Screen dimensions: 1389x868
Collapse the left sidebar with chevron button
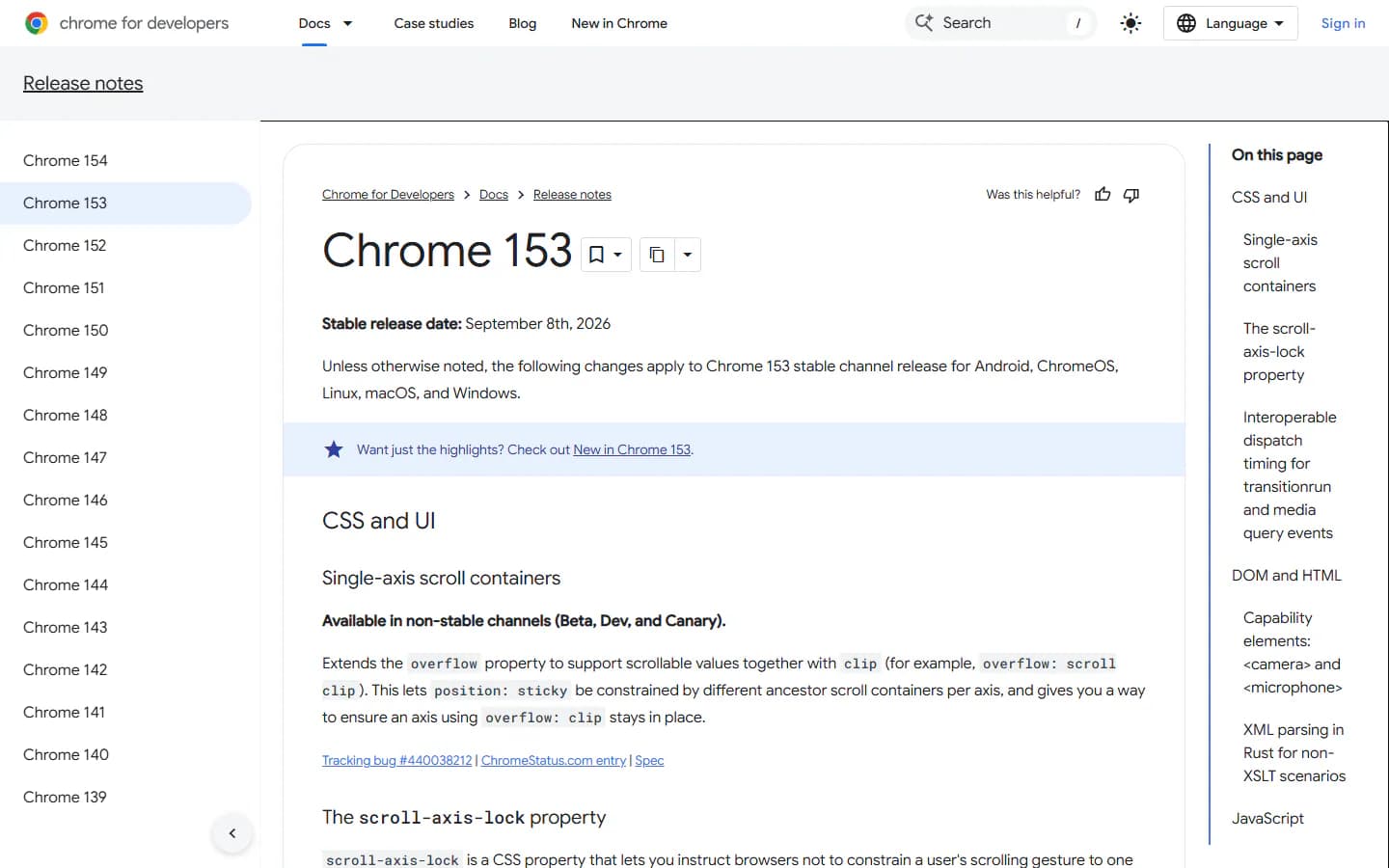pyautogui.click(x=232, y=833)
